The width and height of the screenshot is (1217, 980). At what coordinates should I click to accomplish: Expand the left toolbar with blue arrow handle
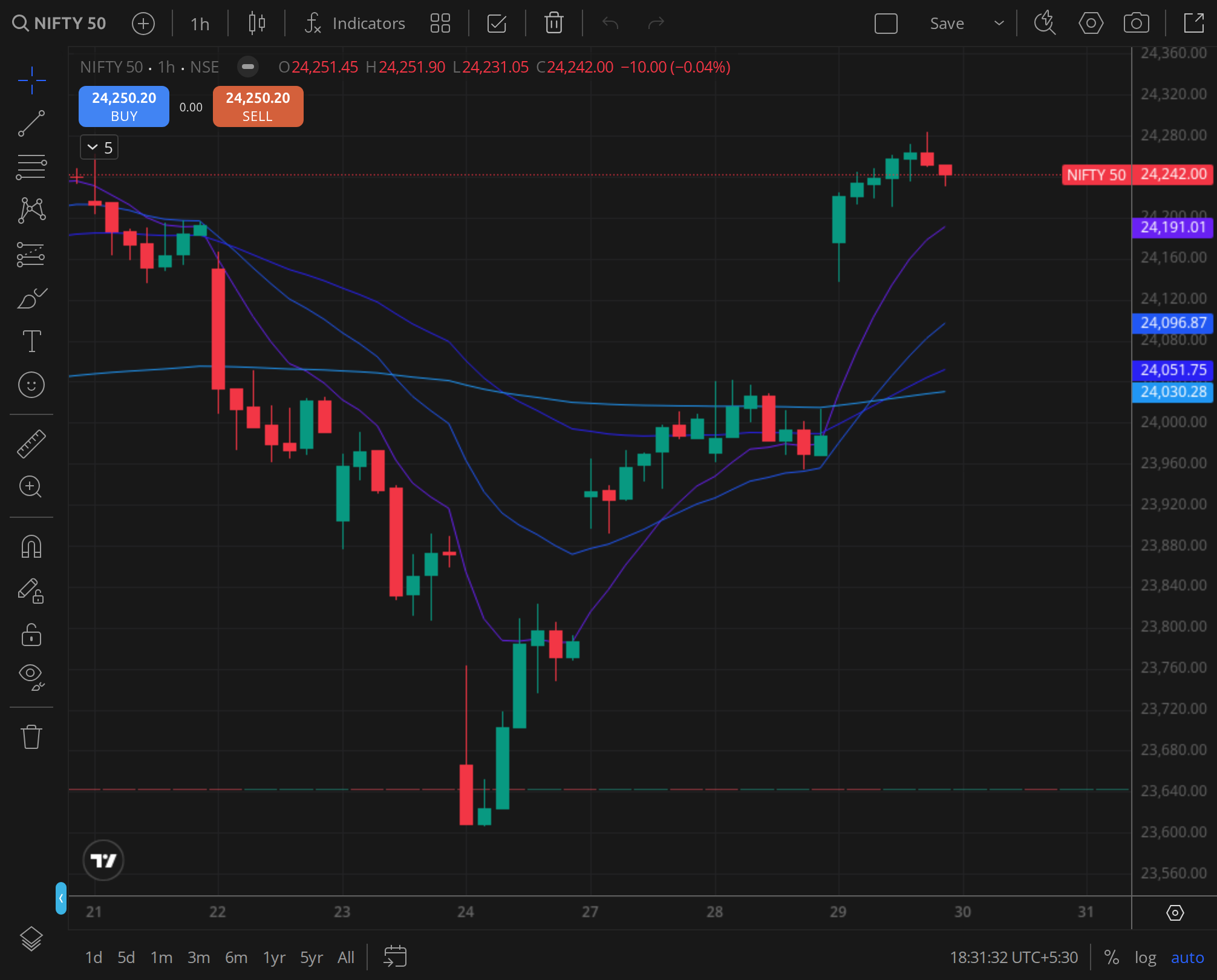click(60, 898)
